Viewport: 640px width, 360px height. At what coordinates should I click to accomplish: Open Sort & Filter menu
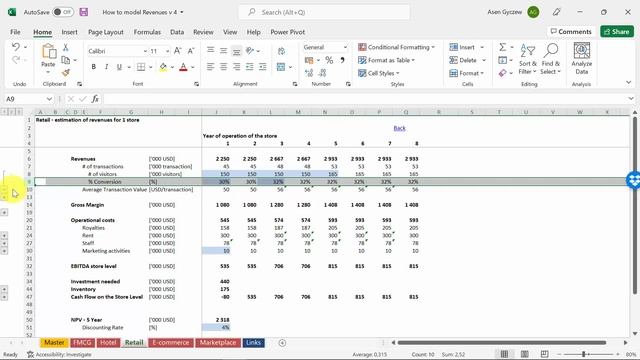pyautogui.click(x=528, y=59)
